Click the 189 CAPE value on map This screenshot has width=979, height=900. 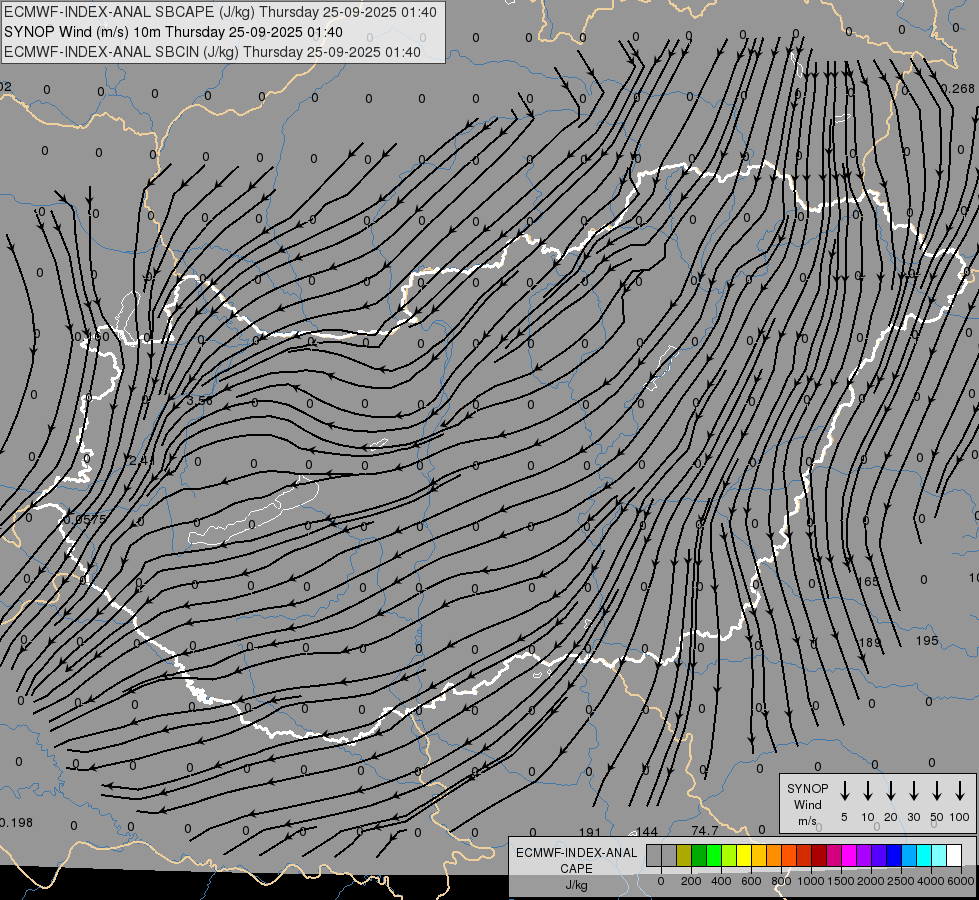(870, 643)
